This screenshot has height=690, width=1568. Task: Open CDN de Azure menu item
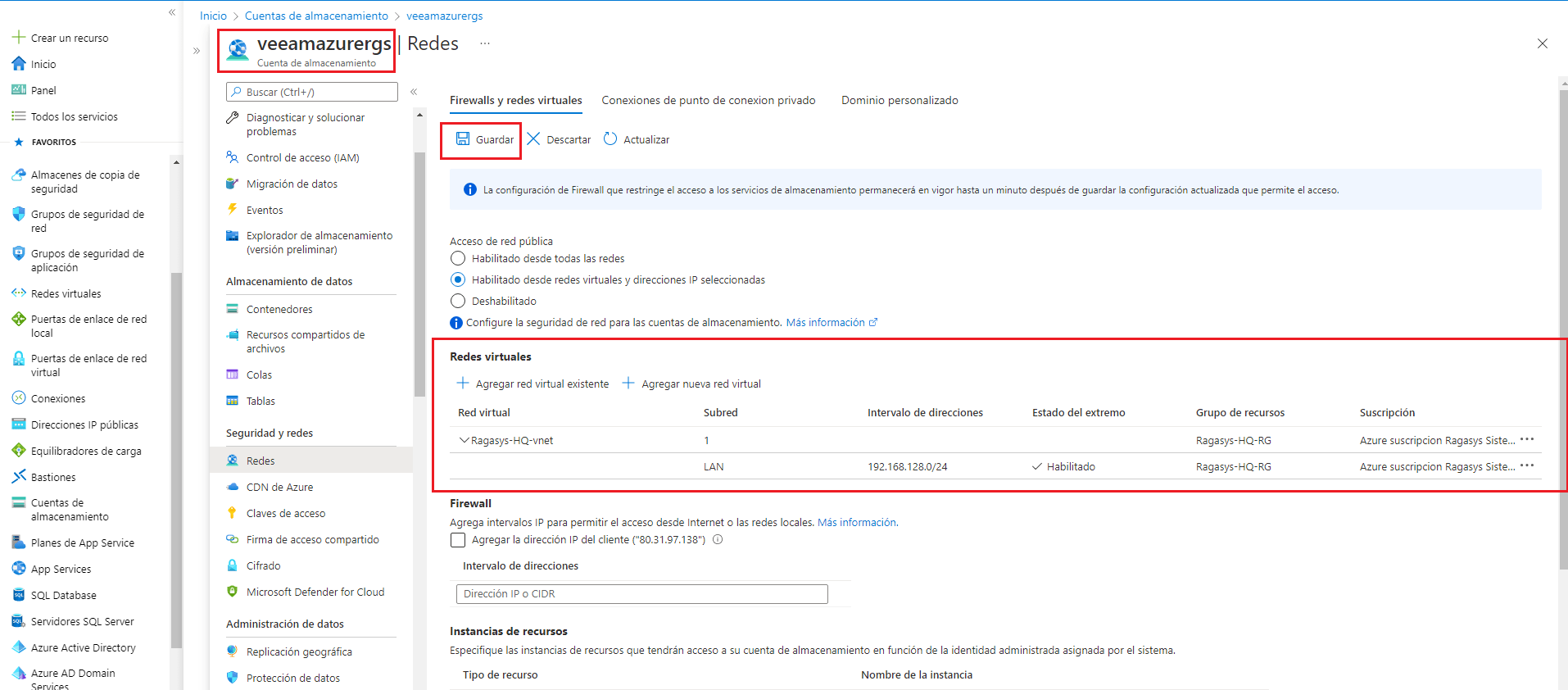tap(279, 487)
